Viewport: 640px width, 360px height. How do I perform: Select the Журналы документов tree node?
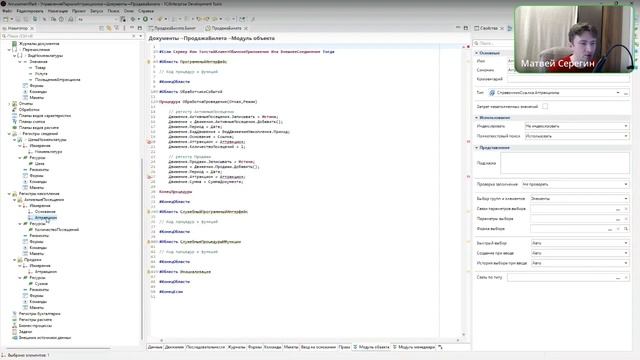click(x=39, y=43)
